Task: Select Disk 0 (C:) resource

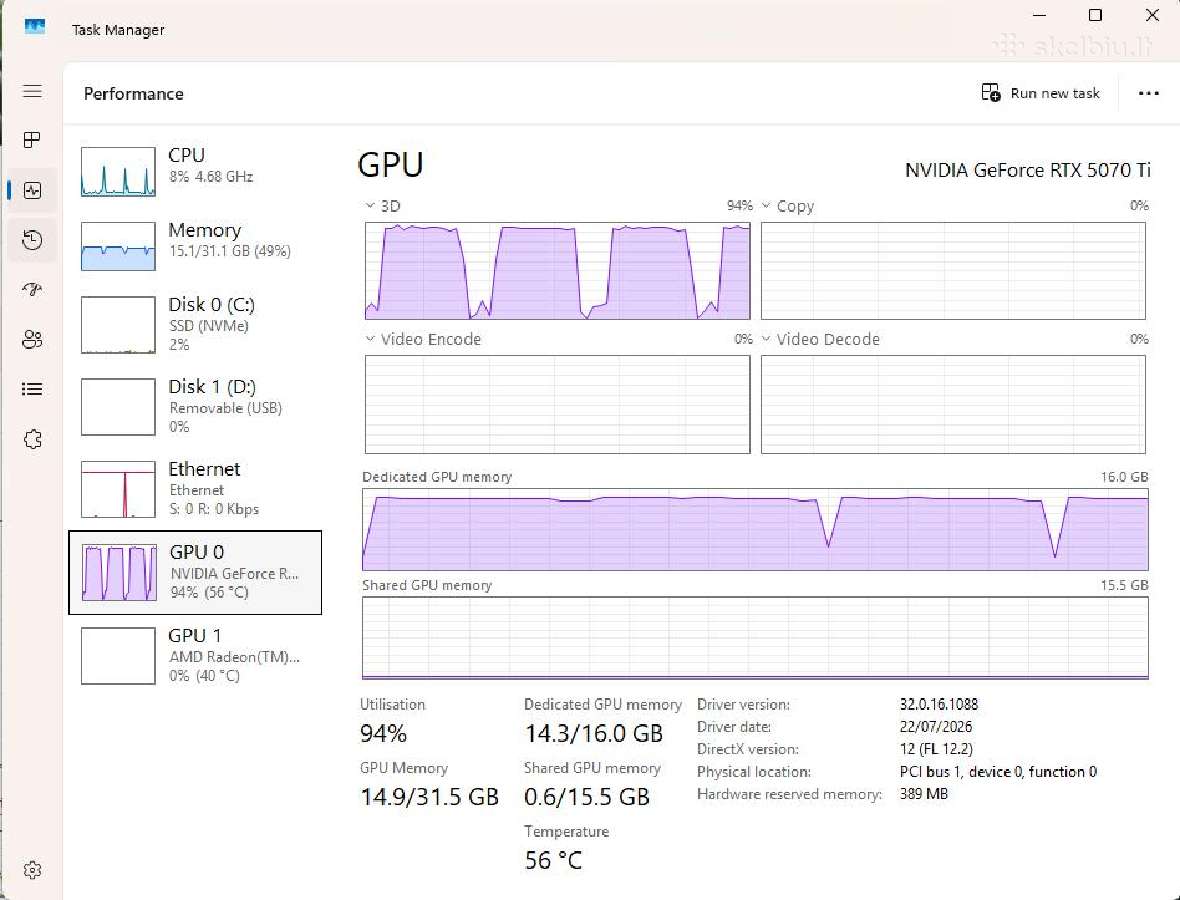Action: 195,324
